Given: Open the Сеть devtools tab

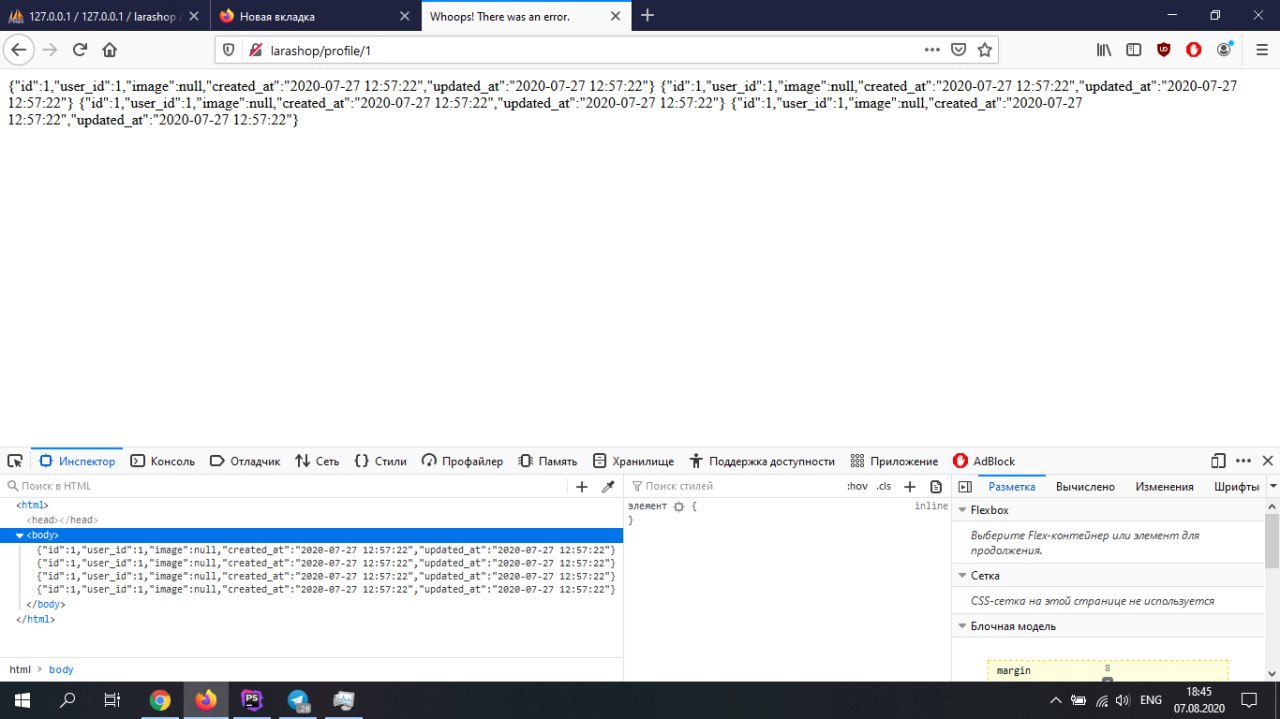Looking at the screenshot, I should click(317, 461).
